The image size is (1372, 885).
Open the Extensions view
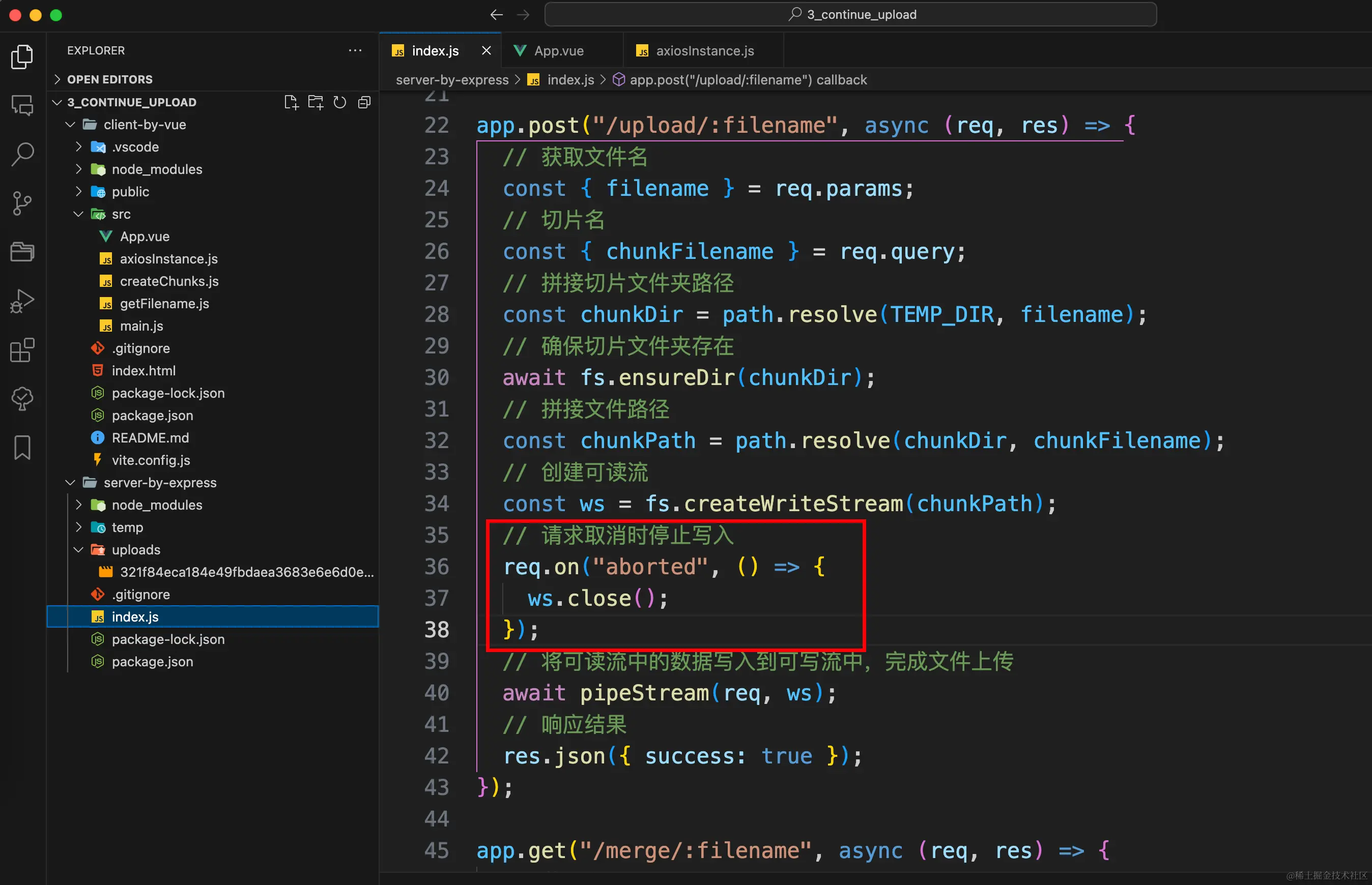(22, 349)
